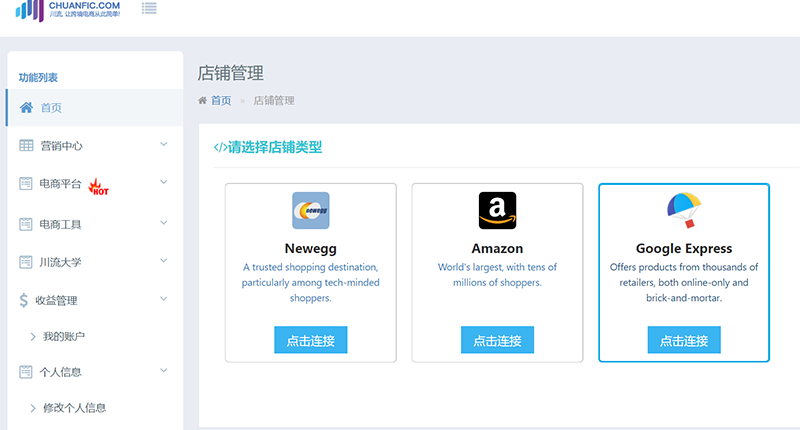800x430 pixels.
Task: Click the arrow beside 修改个人信息
Action: [x=33, y=408]
